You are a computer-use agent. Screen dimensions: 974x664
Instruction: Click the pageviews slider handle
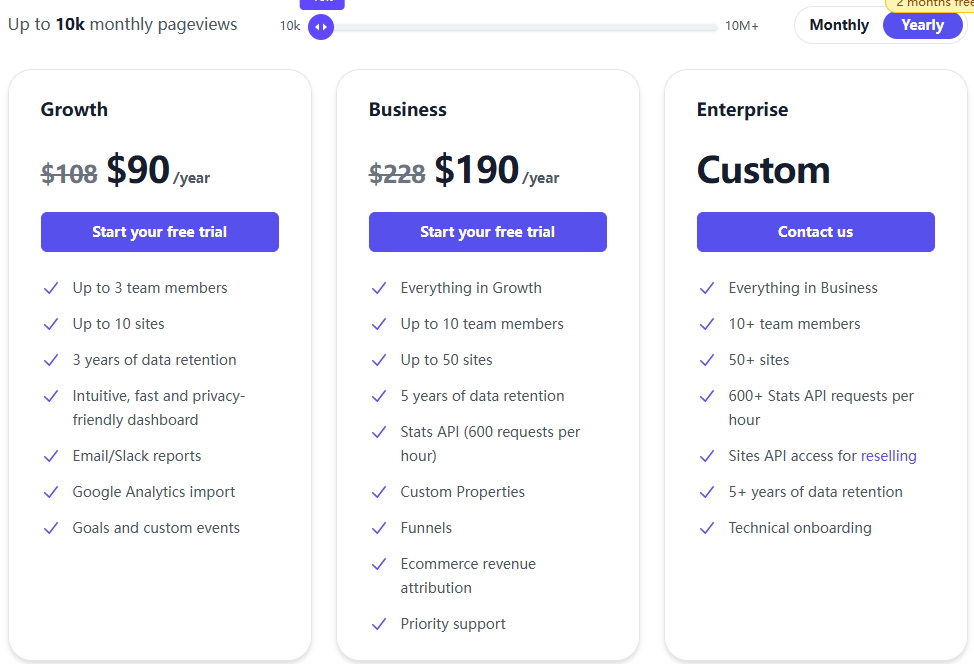point(321,27)
